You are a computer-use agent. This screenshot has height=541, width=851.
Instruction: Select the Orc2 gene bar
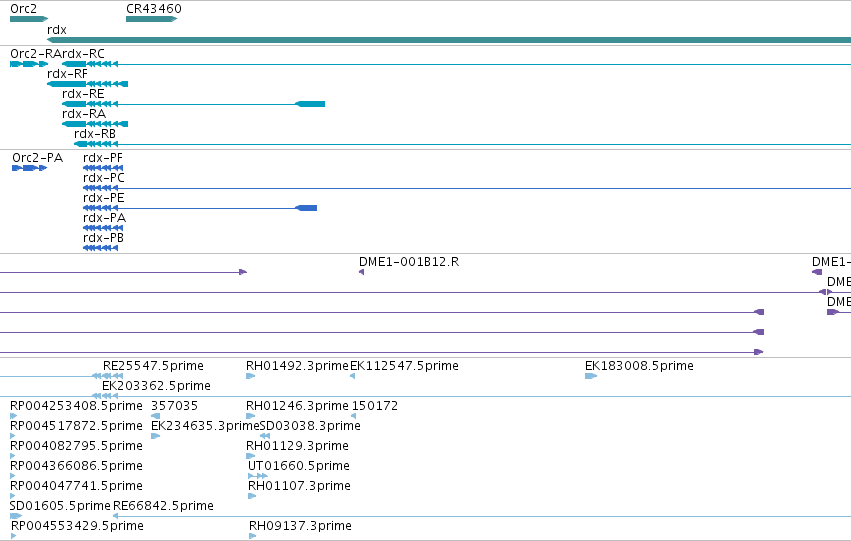(x=29, y=19)
